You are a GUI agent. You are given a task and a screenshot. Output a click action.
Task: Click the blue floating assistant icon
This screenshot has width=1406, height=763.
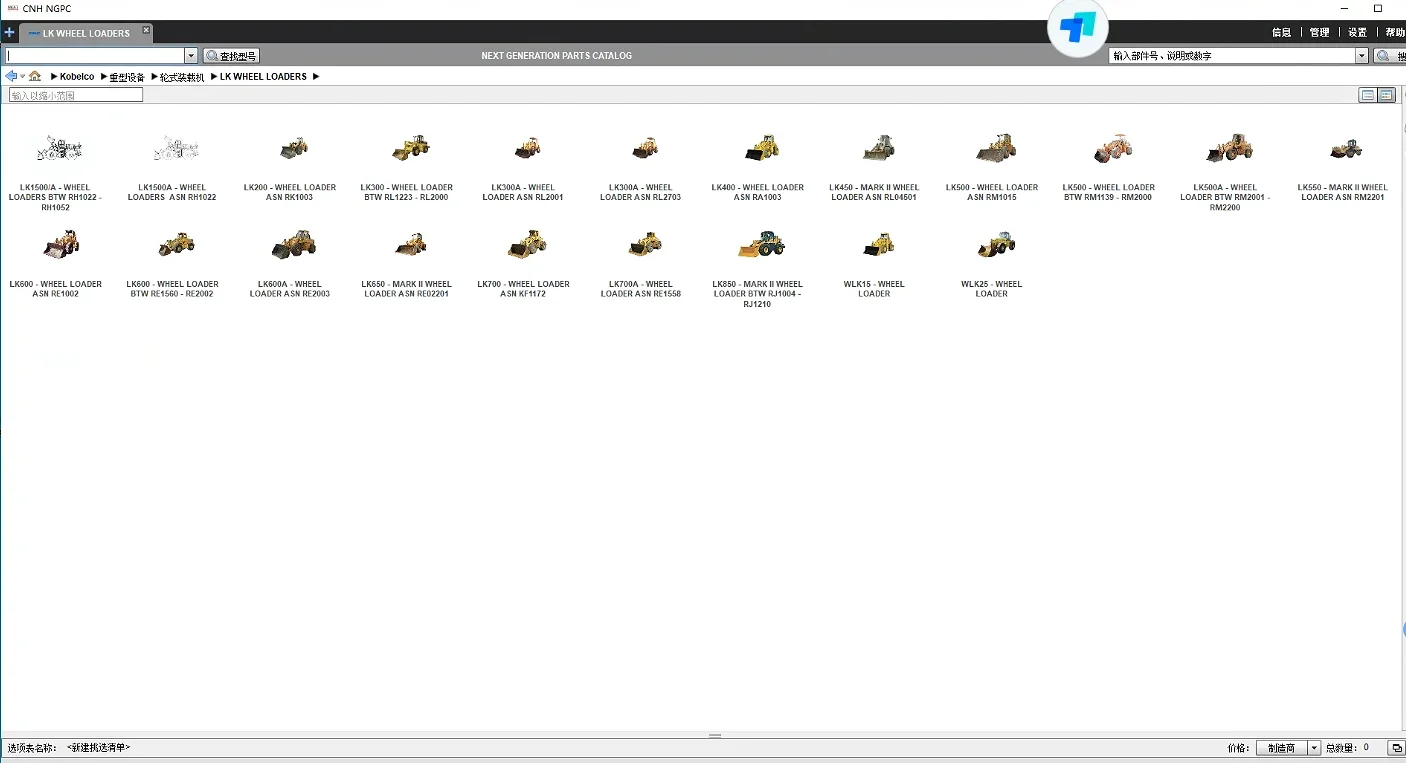(1078, 27)
